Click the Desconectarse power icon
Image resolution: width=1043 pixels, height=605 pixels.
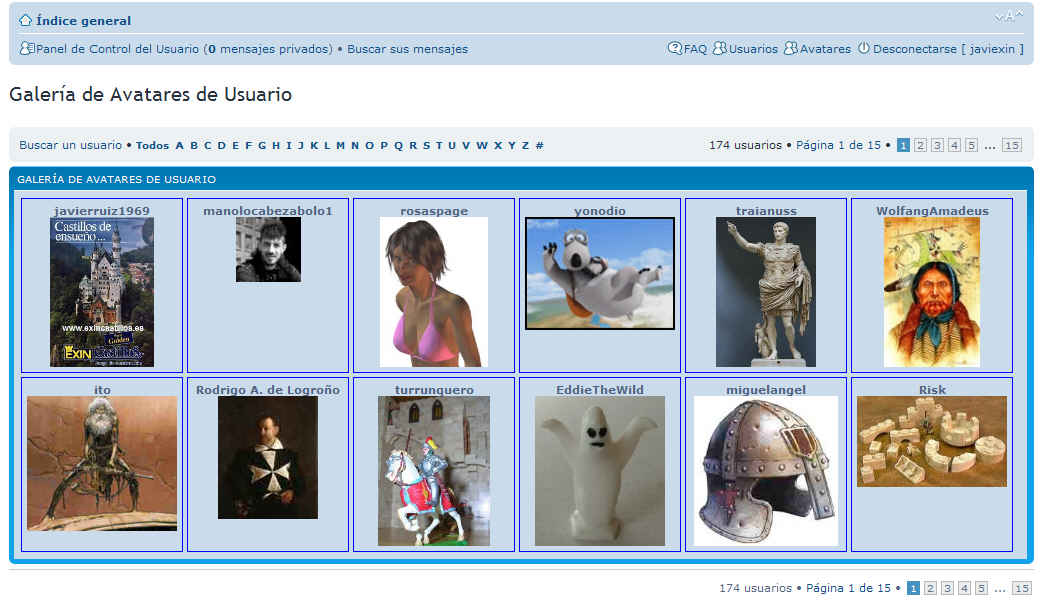[864, 48]
